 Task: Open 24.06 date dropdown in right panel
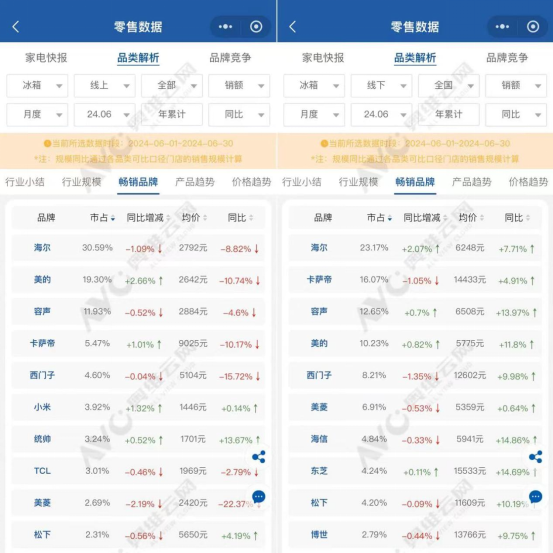tap(381, 114)
